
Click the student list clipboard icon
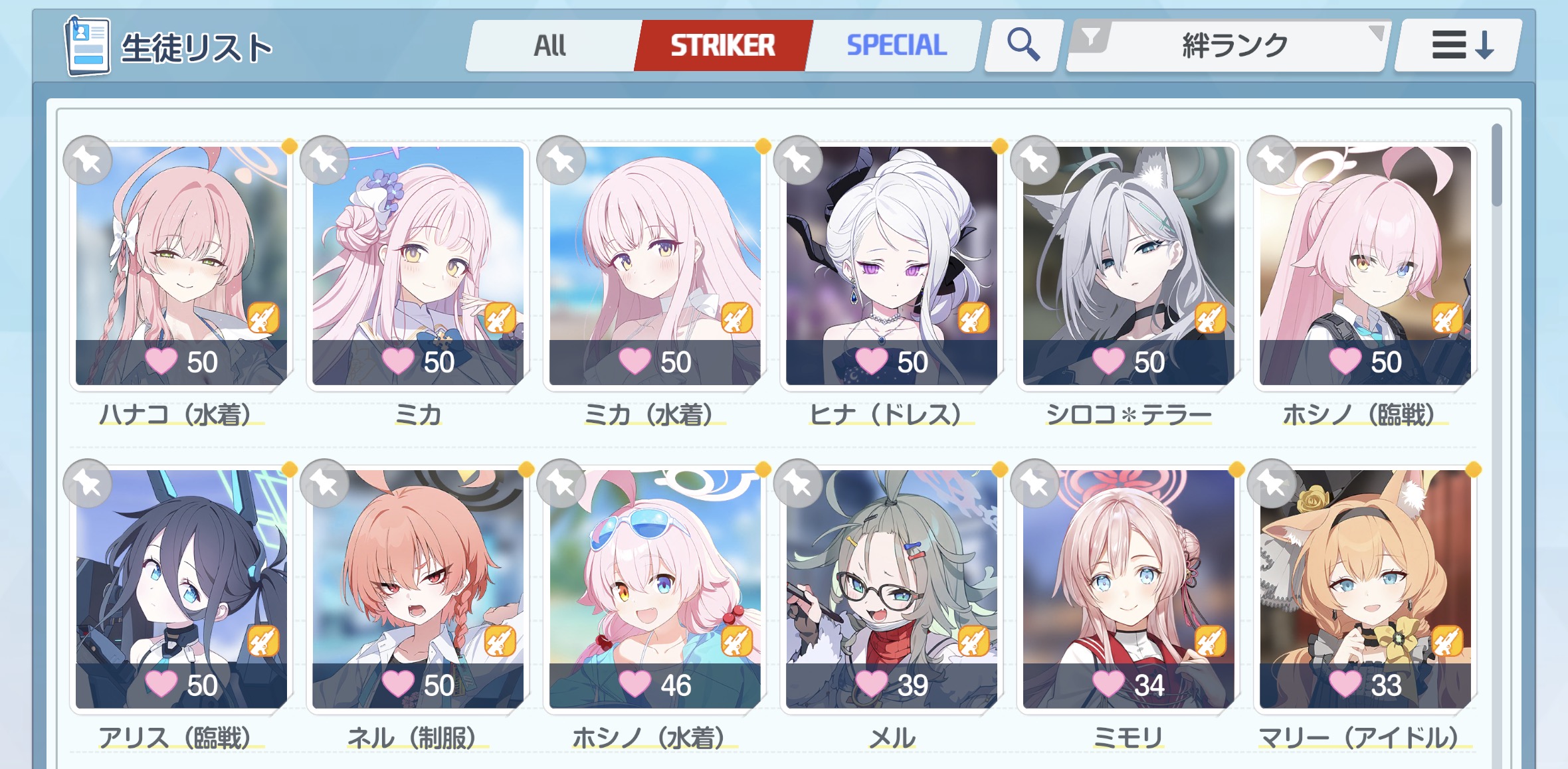click(x=87, y=46)
